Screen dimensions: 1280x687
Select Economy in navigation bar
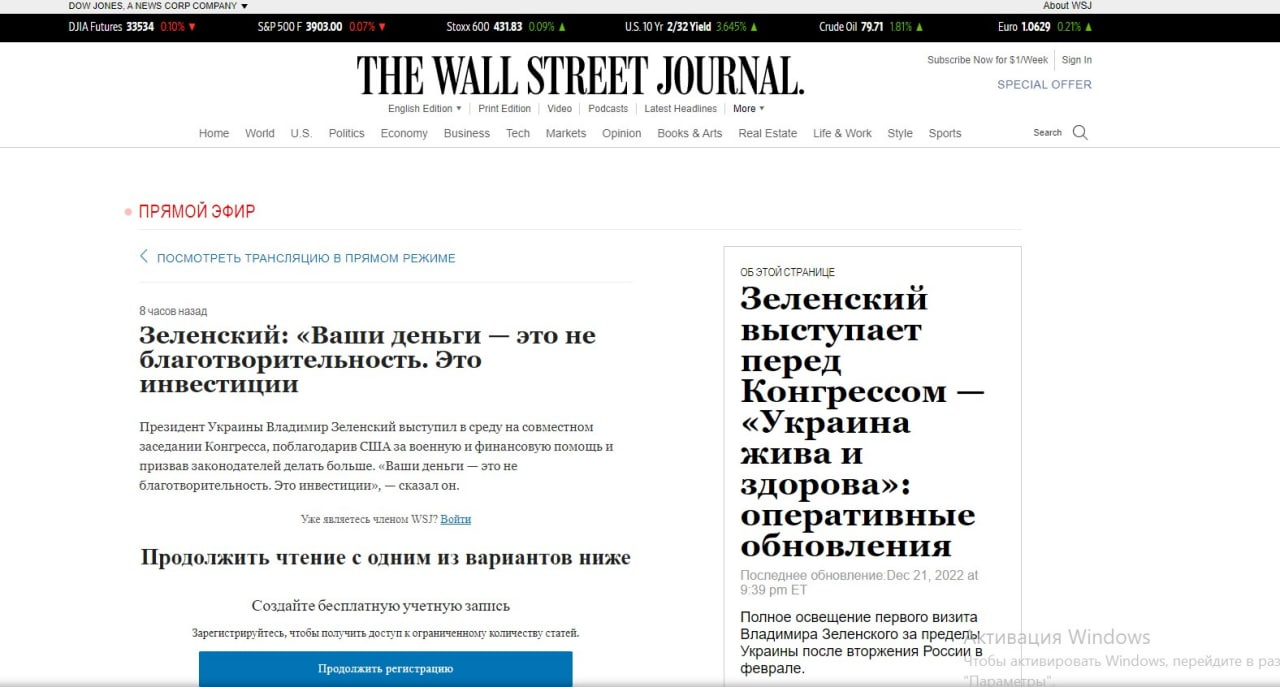404,133
